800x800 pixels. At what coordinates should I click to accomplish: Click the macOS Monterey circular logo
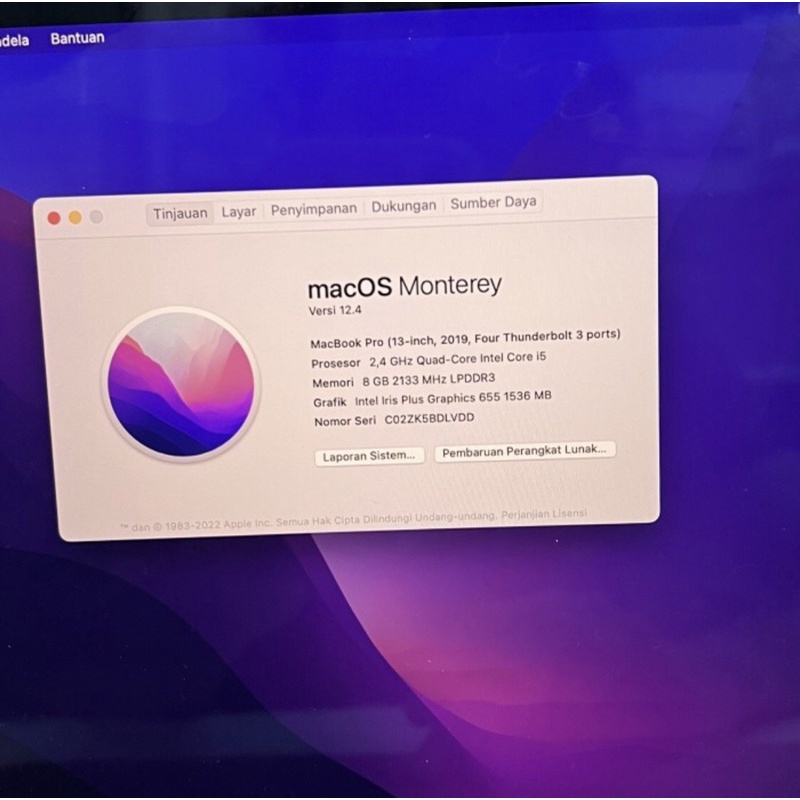(x=181, y=384)
